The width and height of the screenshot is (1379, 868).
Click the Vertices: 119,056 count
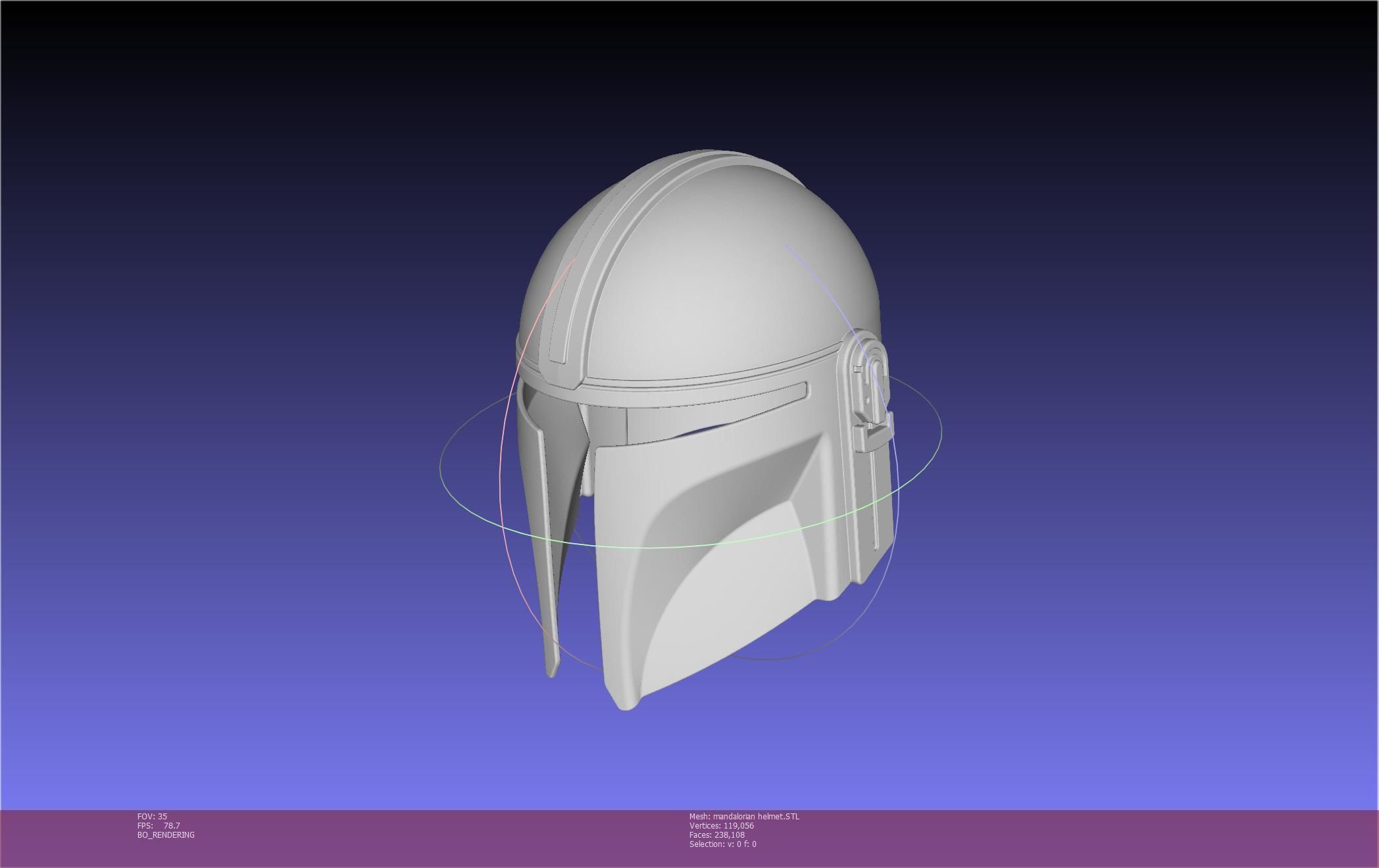[722, 825]
